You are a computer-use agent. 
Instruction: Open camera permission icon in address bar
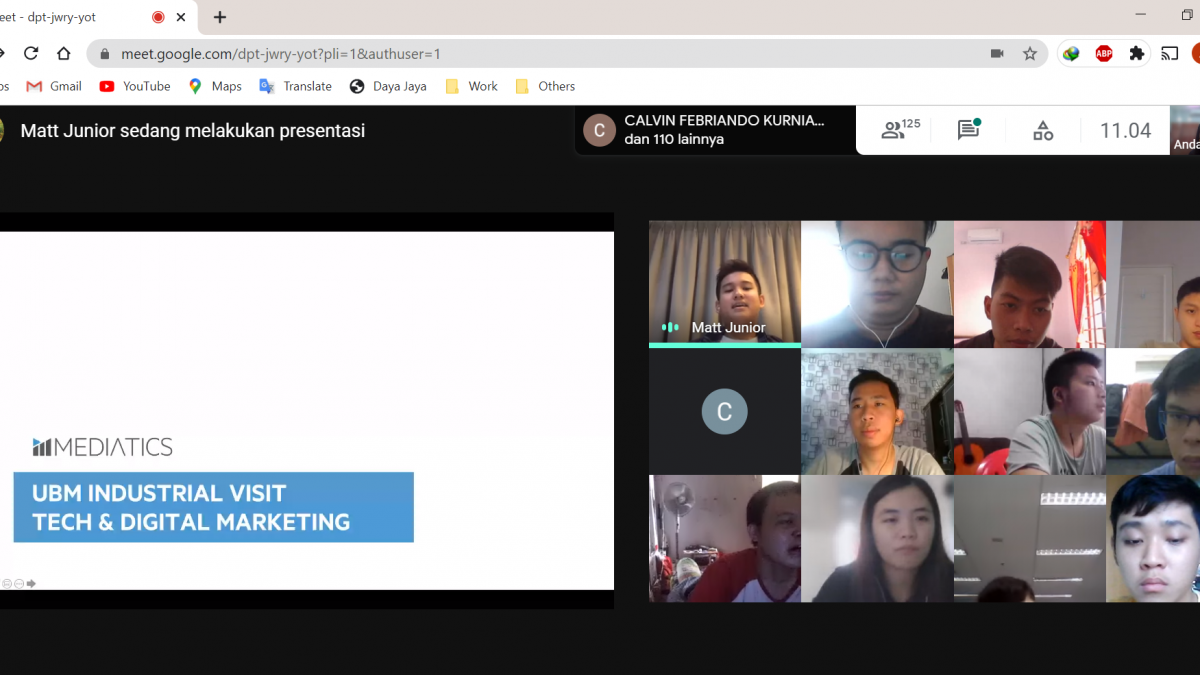(997, 54)
